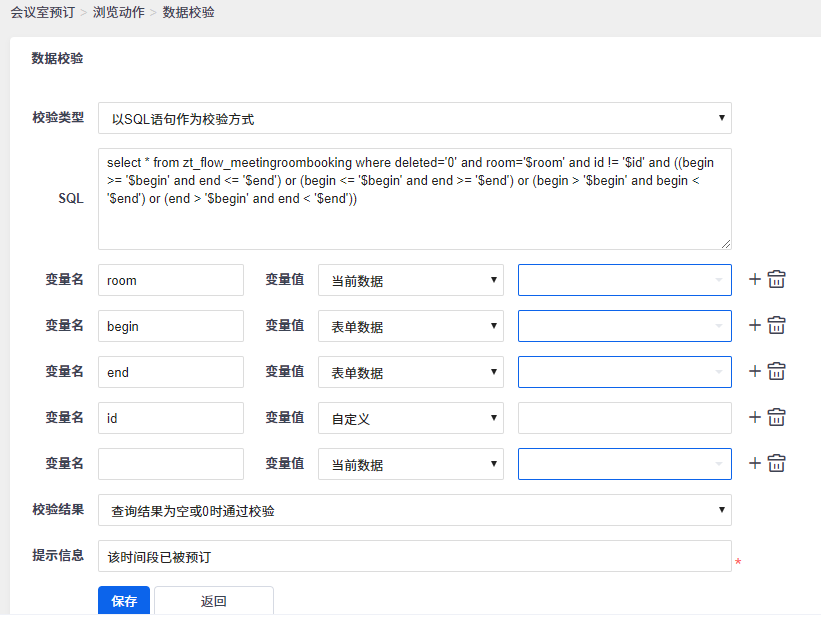Expand the 校验结果 dropdown
The image size is (821, 621).
414,510
